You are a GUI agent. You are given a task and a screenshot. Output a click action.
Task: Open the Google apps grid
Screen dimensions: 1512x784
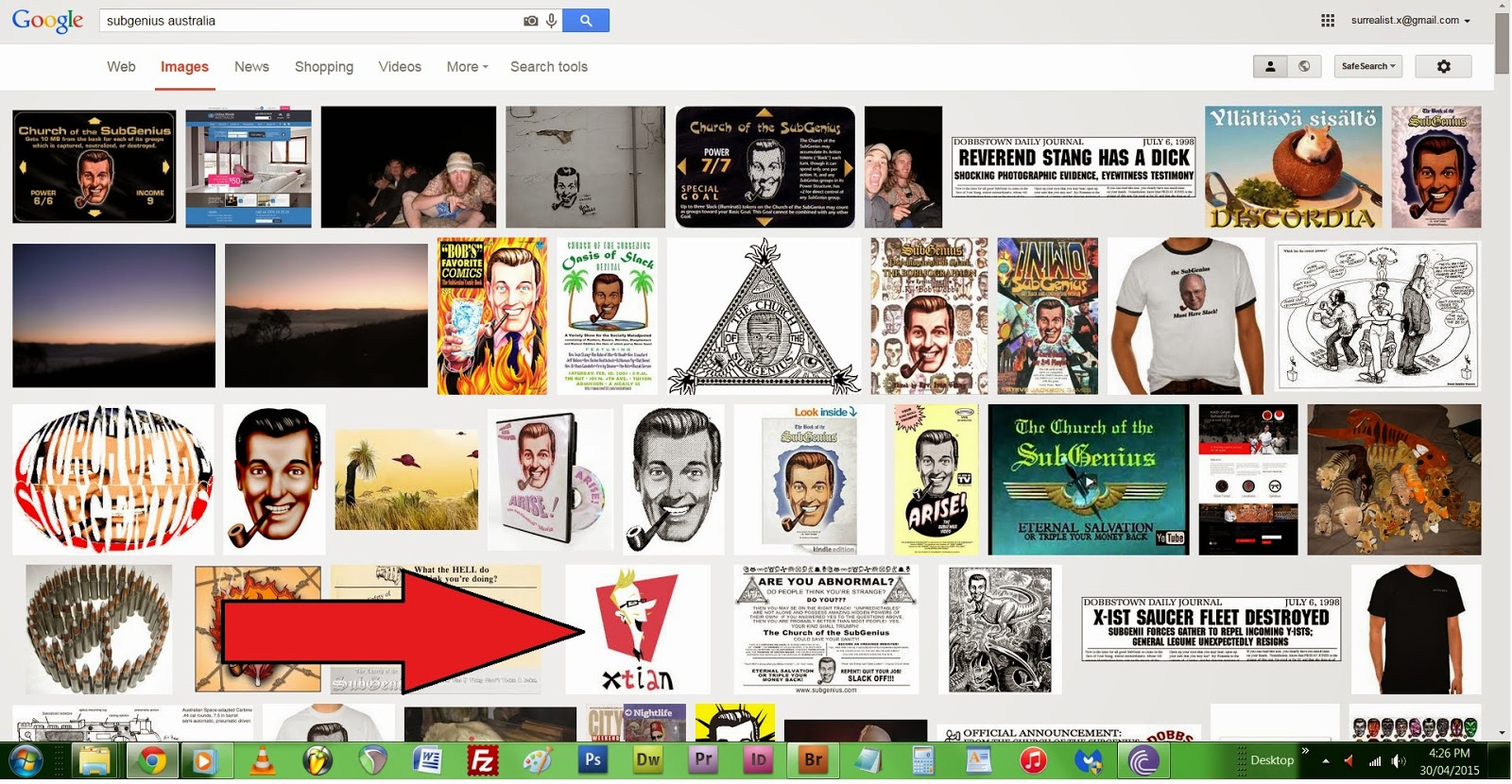coord(1328,20)
